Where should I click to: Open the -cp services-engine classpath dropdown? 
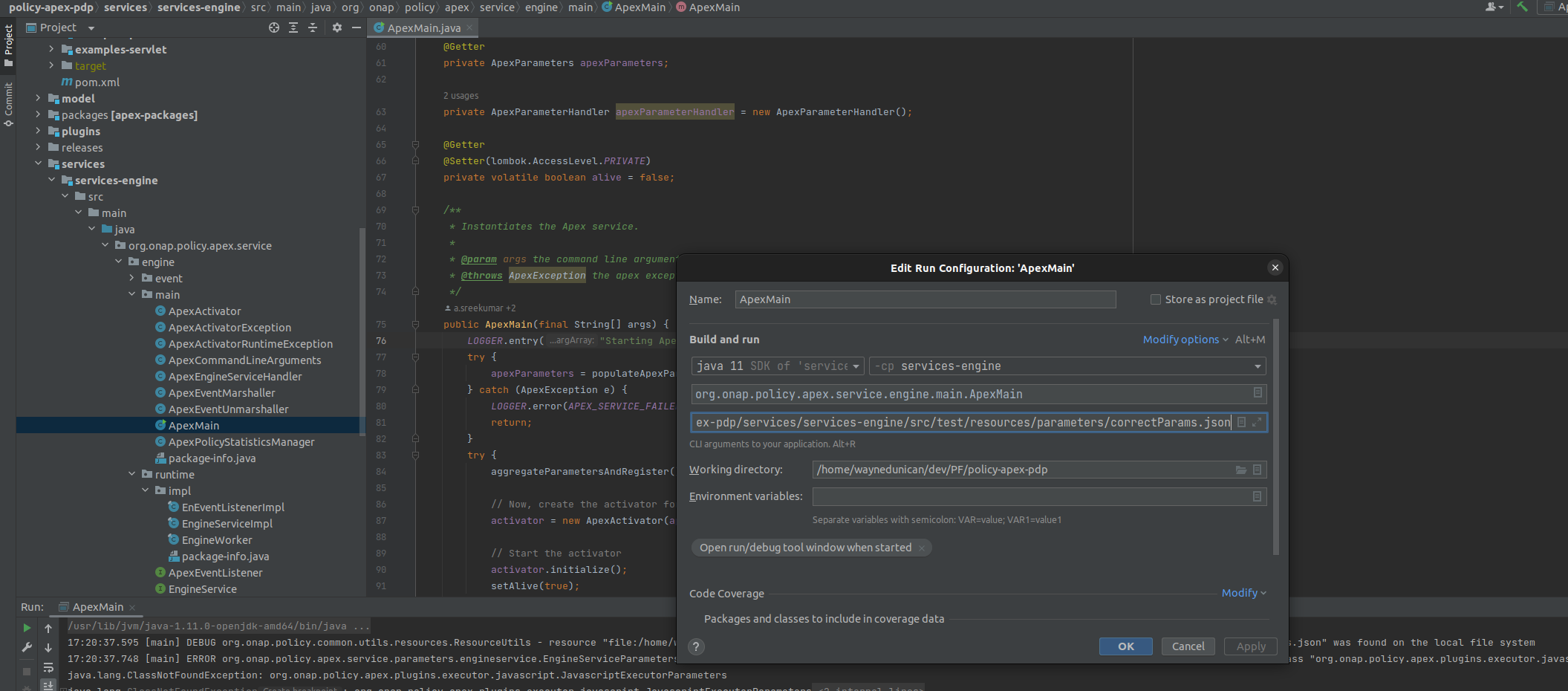click(x=1067, y=366)
